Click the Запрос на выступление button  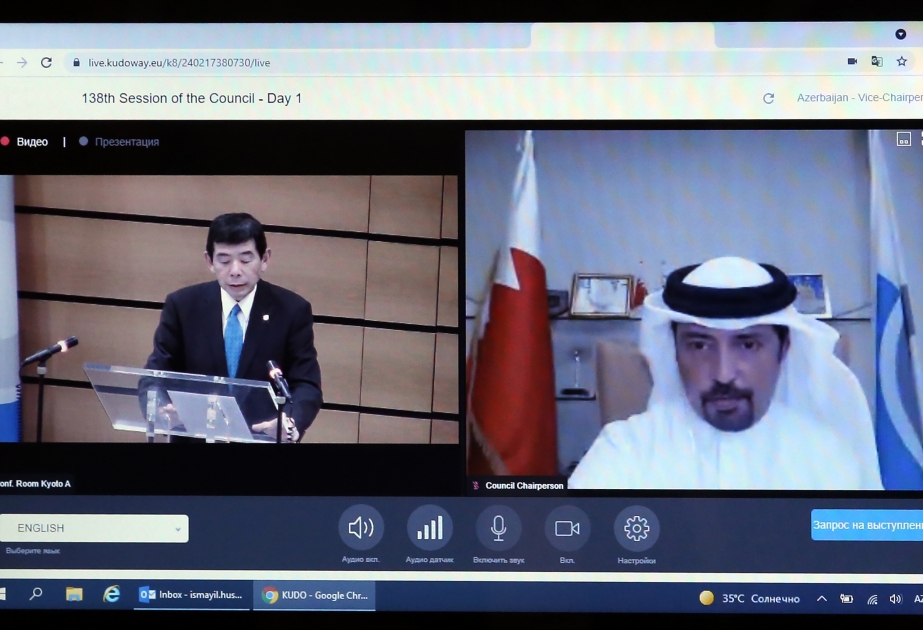867,525
